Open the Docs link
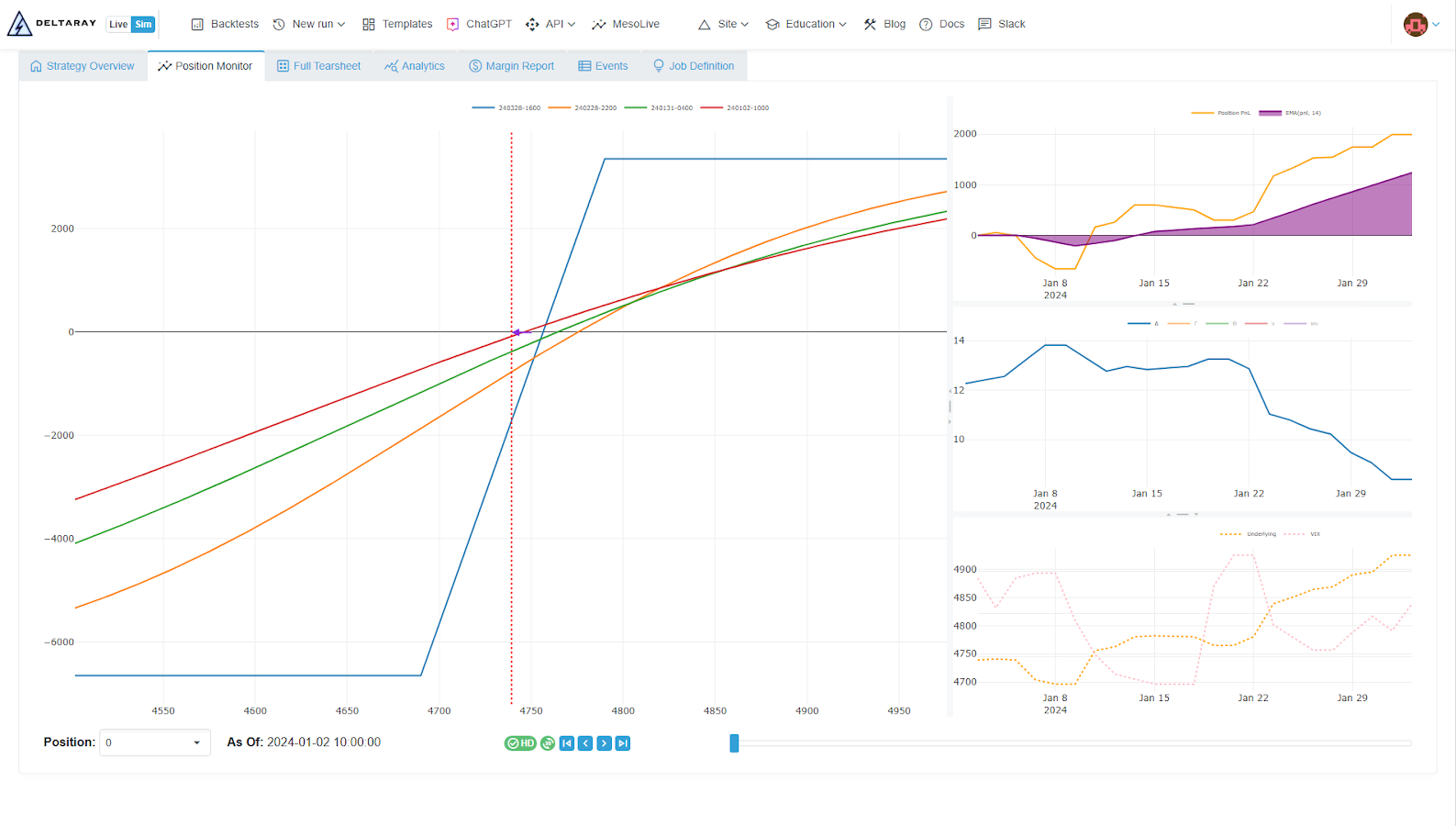This screenshot has width=1456, height=826. pyautogui.click(x=942, y=24)
